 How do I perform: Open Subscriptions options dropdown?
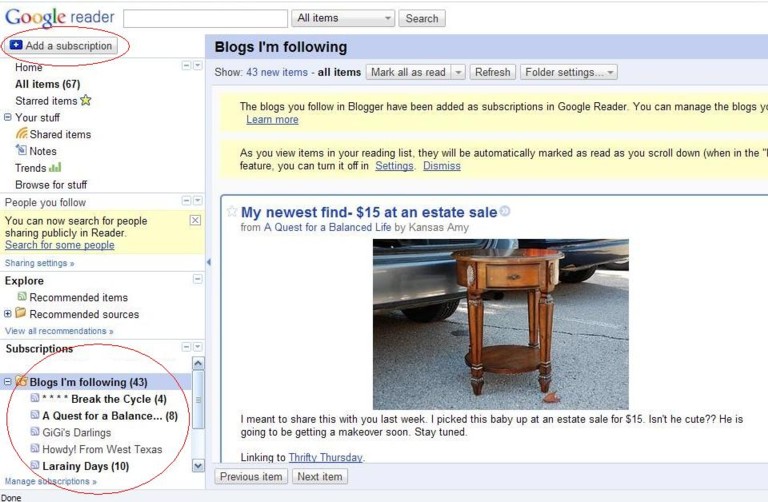(x=197, y=347)
